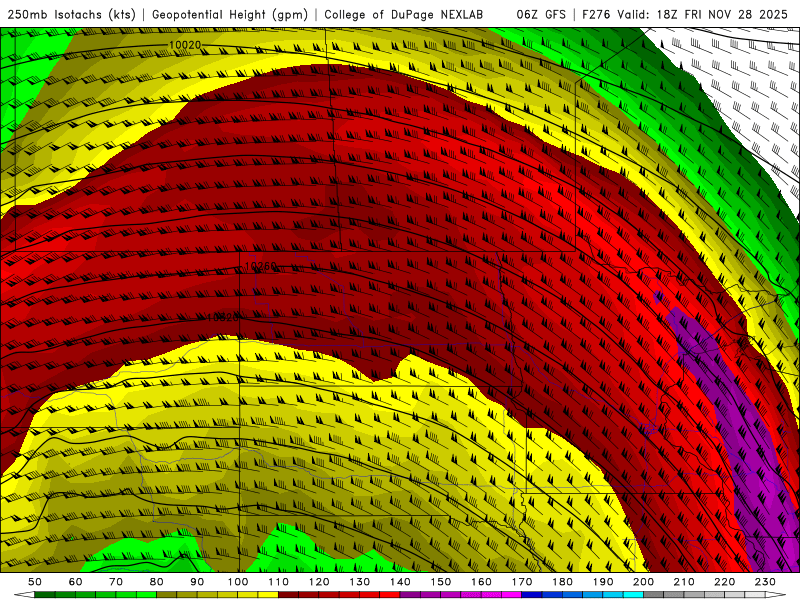Click the cyan legend swatch just before 200
Screen dimensions: 800x600
coord(633,595)
